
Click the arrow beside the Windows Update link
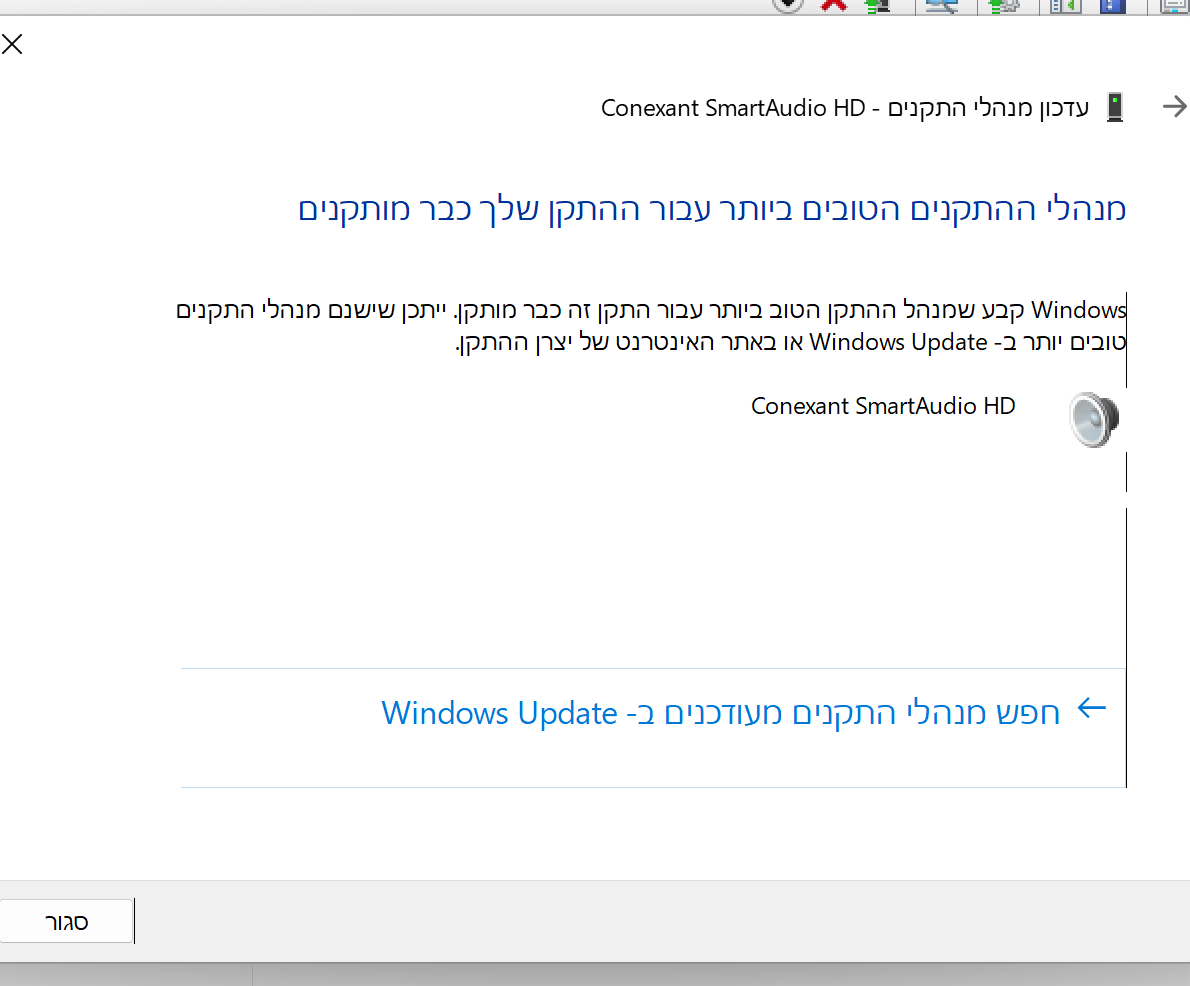(1092, 709)
